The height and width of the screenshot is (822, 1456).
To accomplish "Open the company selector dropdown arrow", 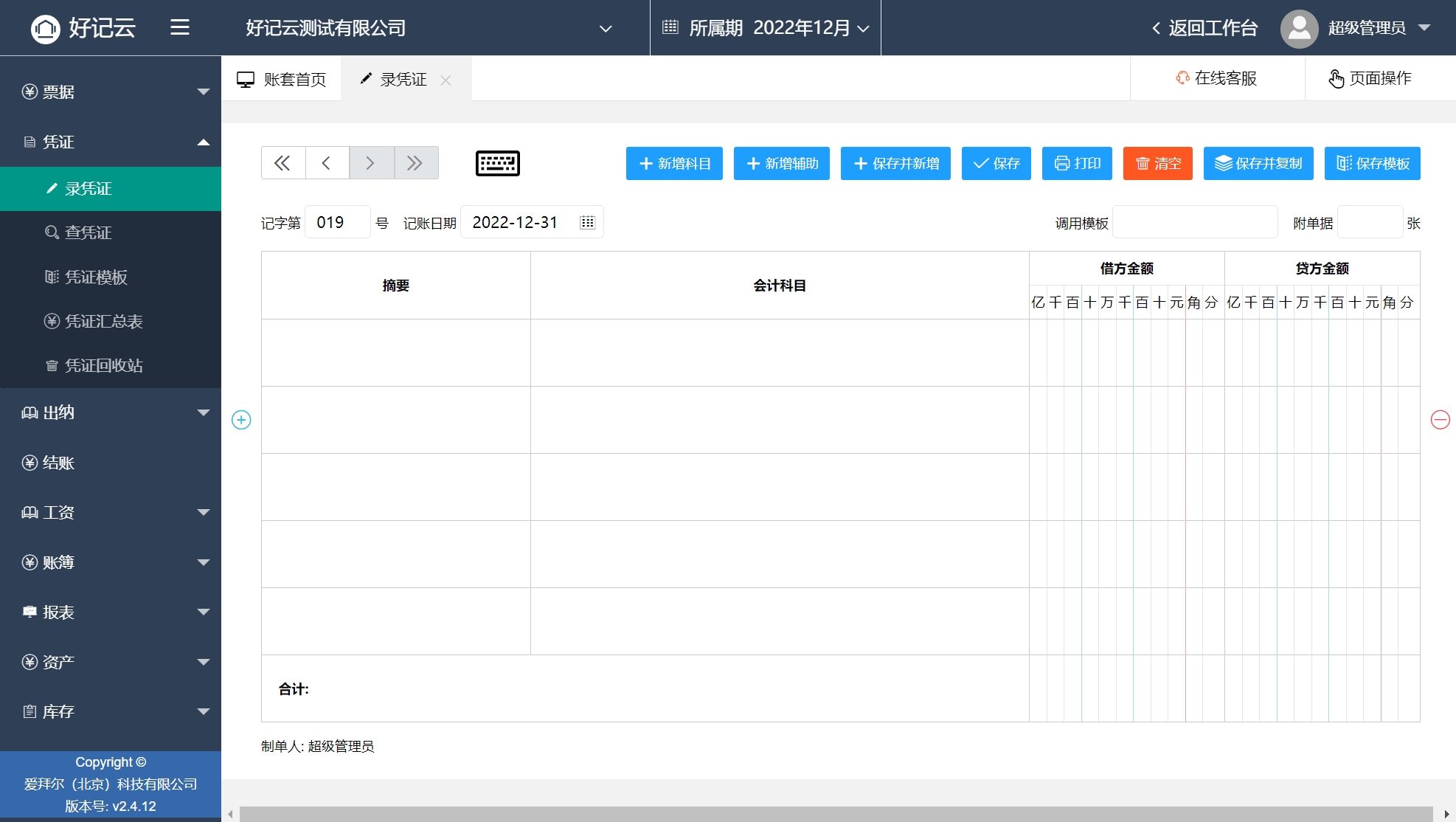I will click(606, 29).
